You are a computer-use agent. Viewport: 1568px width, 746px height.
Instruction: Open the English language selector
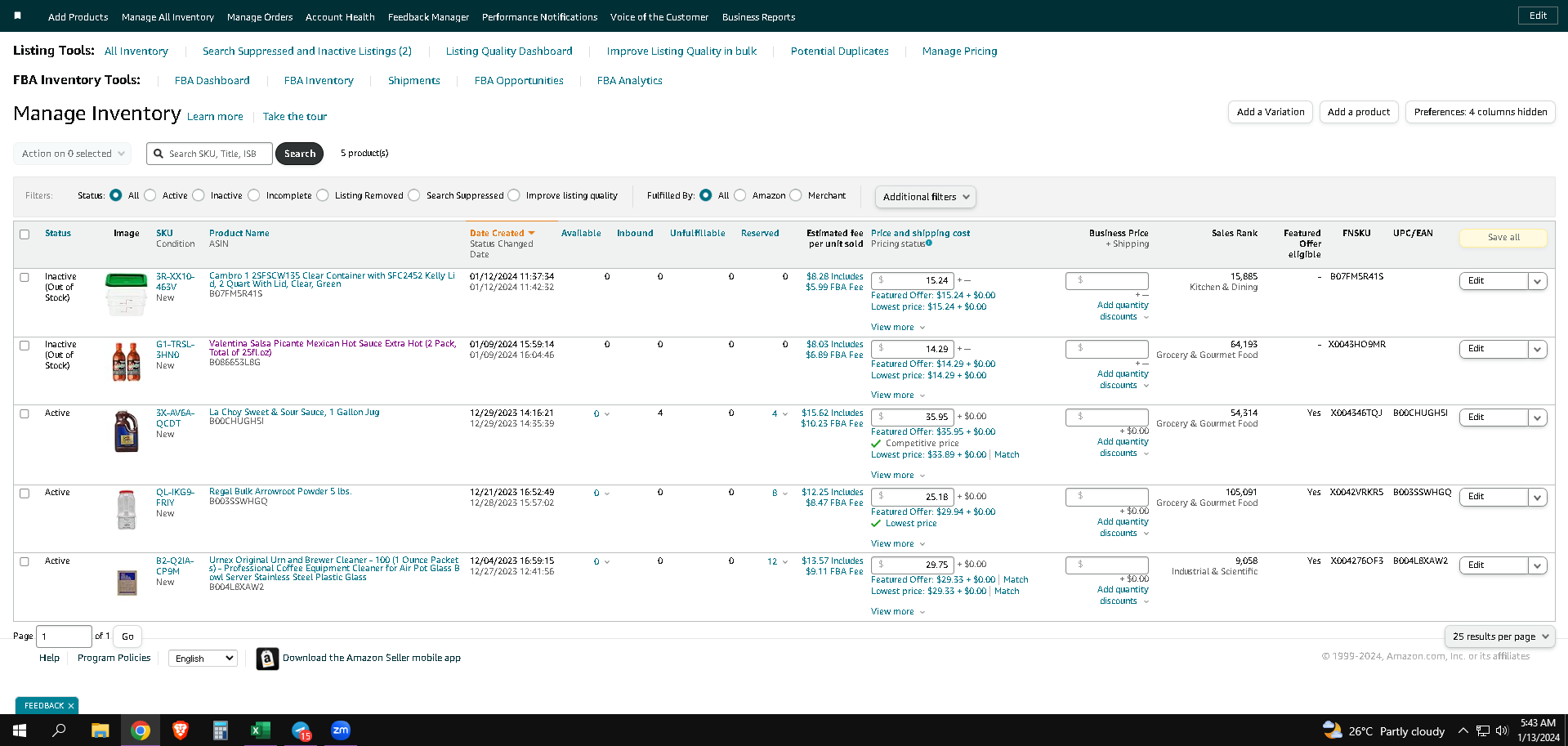pyautogui.click(x=202, y=659)
